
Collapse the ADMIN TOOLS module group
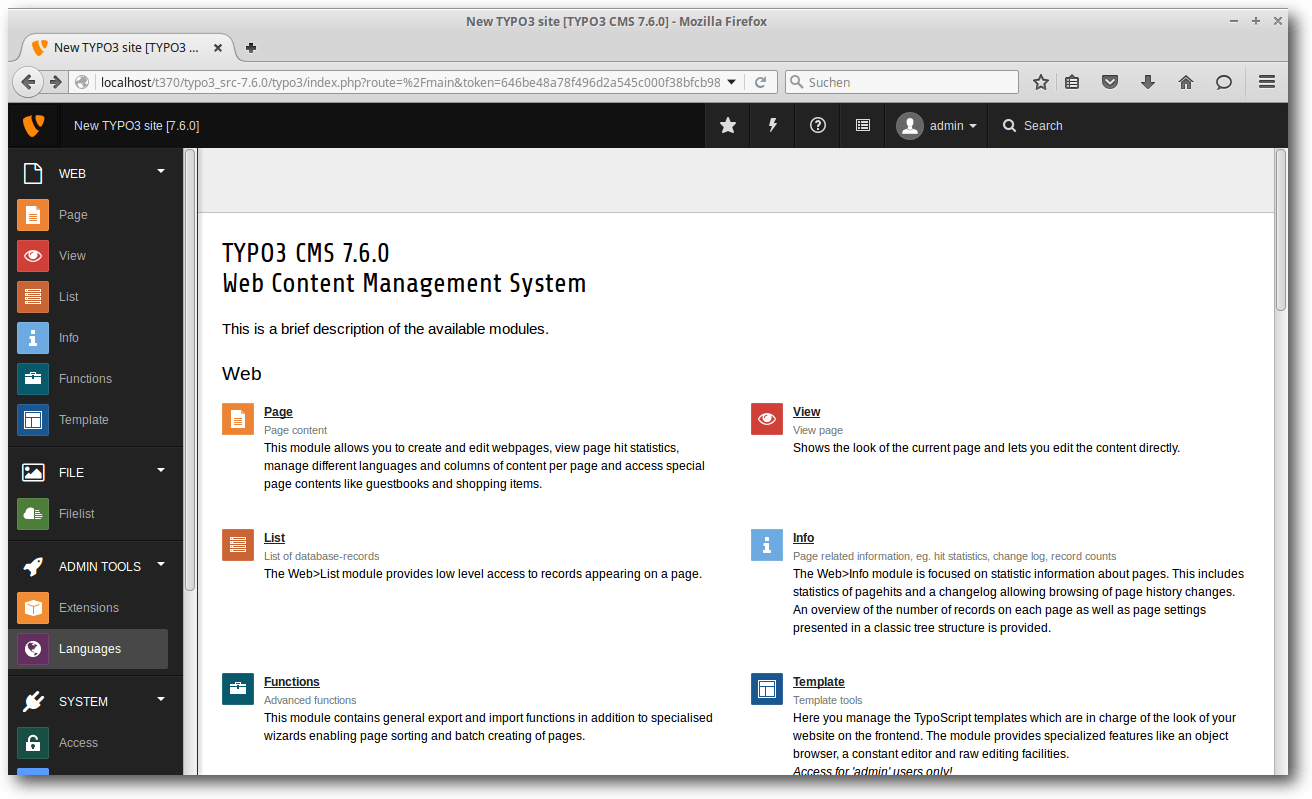[161, 565]
